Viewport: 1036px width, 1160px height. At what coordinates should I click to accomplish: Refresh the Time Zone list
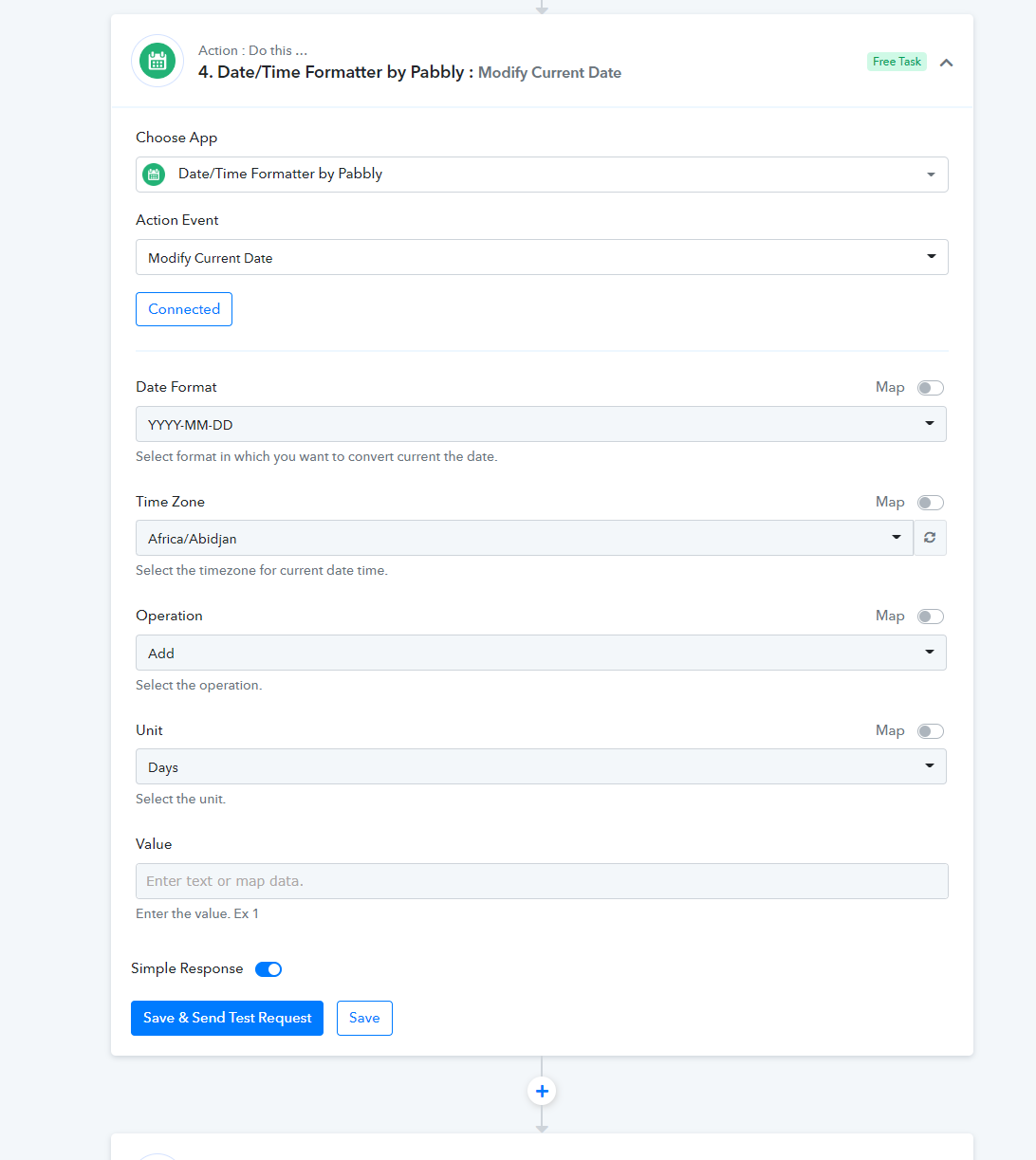(x=930, y=538)
